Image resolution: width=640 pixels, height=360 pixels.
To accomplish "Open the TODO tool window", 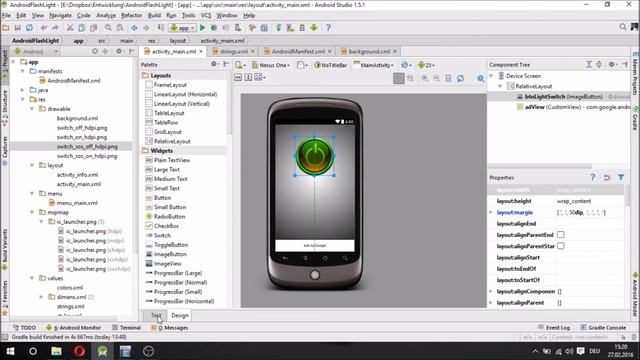I will click(x=24, y=327).
